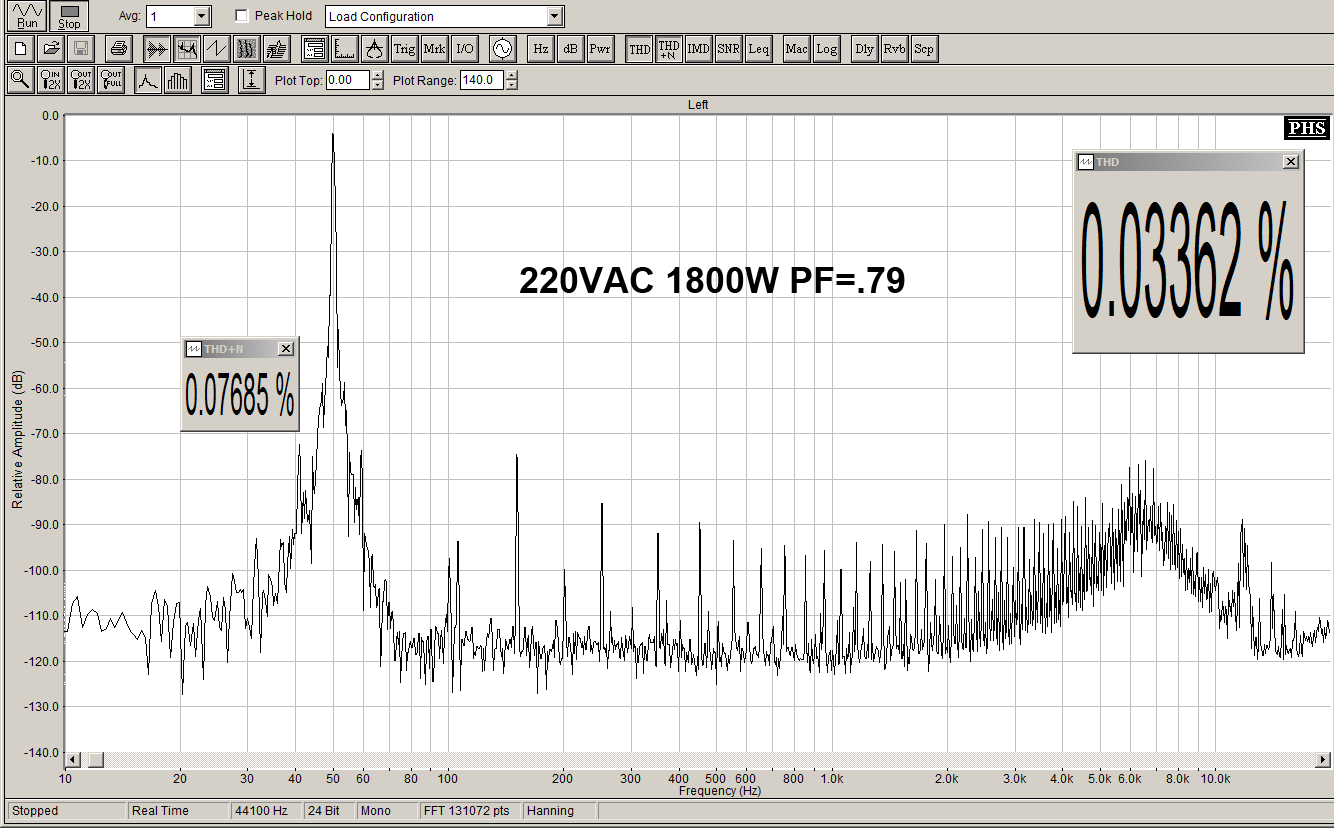Open the settings dialog icon in main toolbar

[314, 48]
